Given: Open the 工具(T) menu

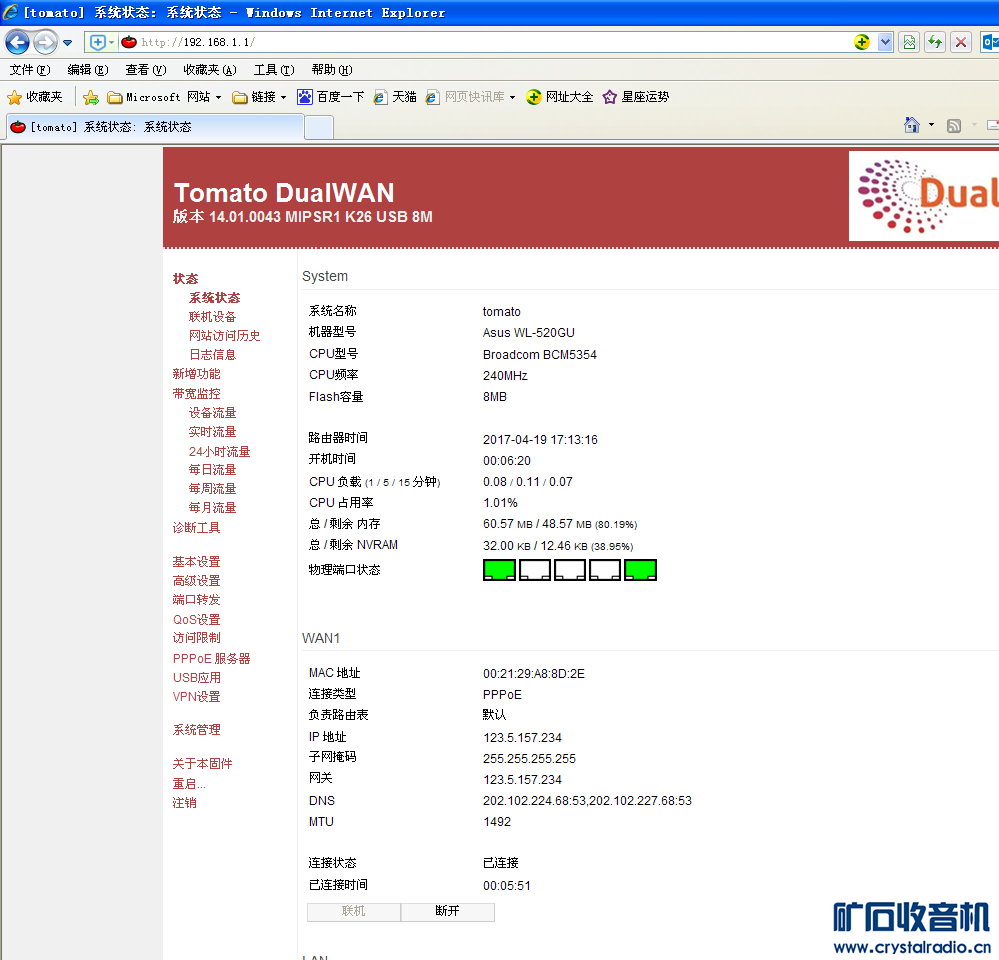Looking at the screenshot, I should (x=274, y=69).
